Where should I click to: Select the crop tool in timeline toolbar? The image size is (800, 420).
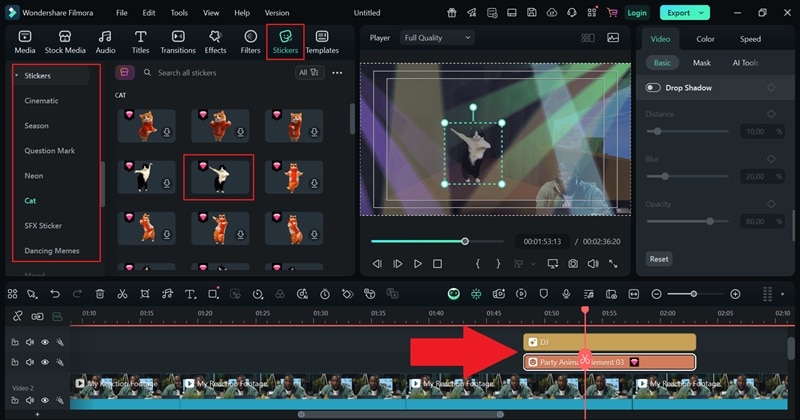point(145,293)
